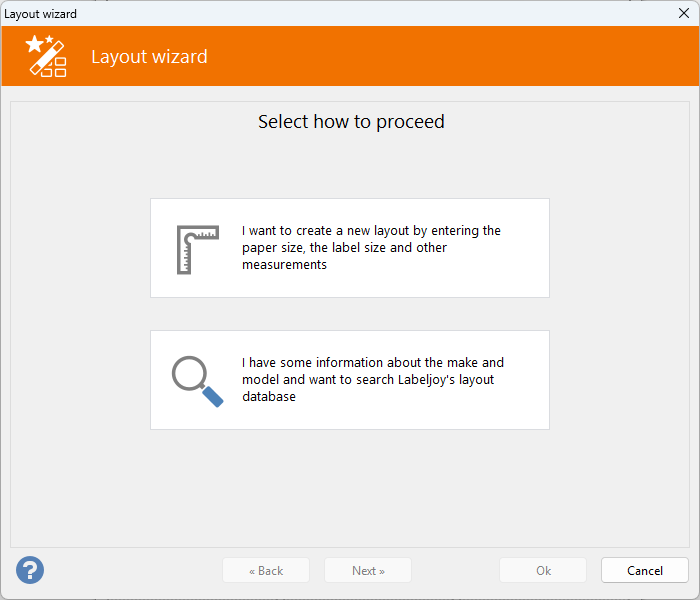Cancel the layout wizard

tap(645, 570)
